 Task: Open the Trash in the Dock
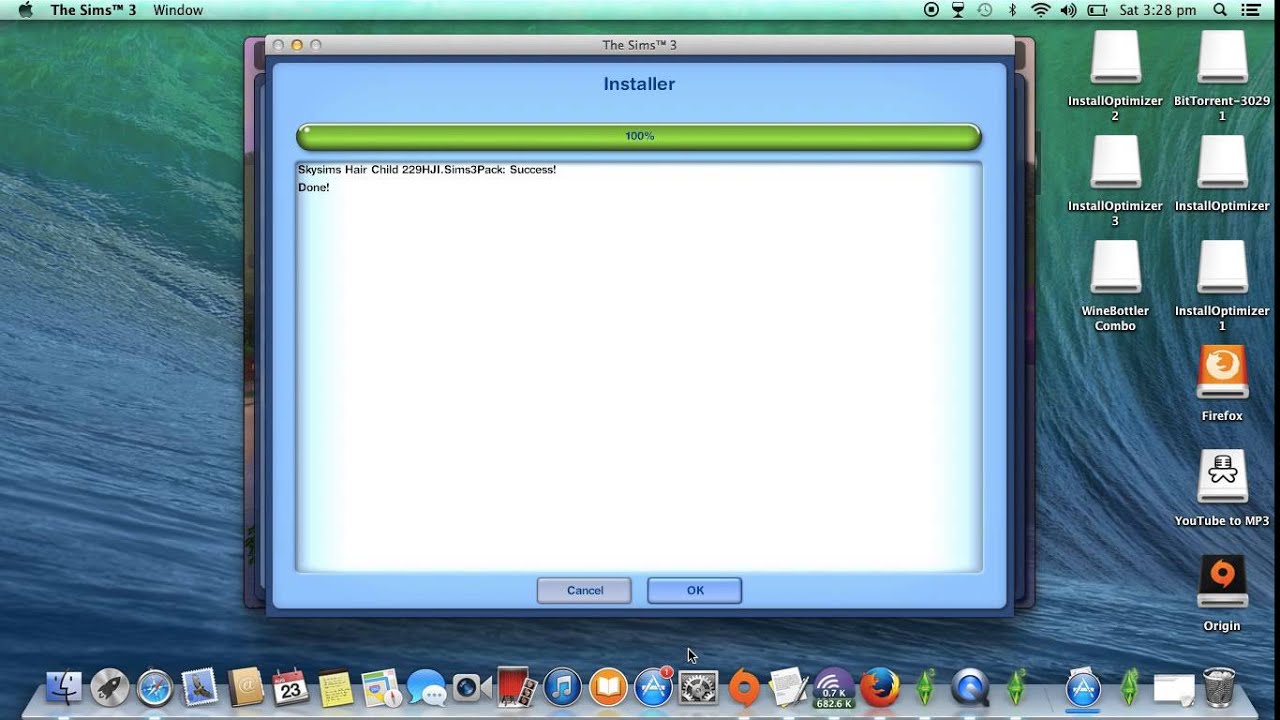point(1218,687)
